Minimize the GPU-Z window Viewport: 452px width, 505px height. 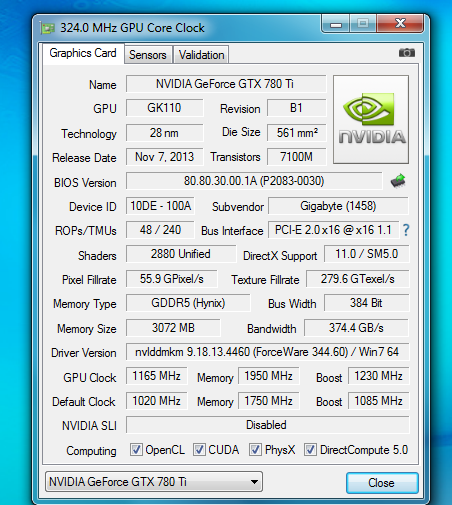coord(336,24)
